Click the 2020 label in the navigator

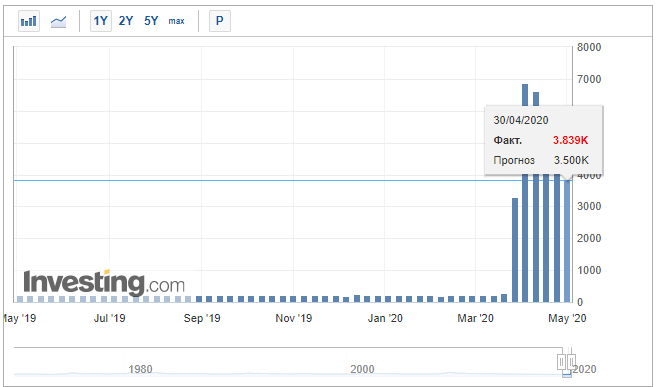pyautogui.click(x=584, y=369)
